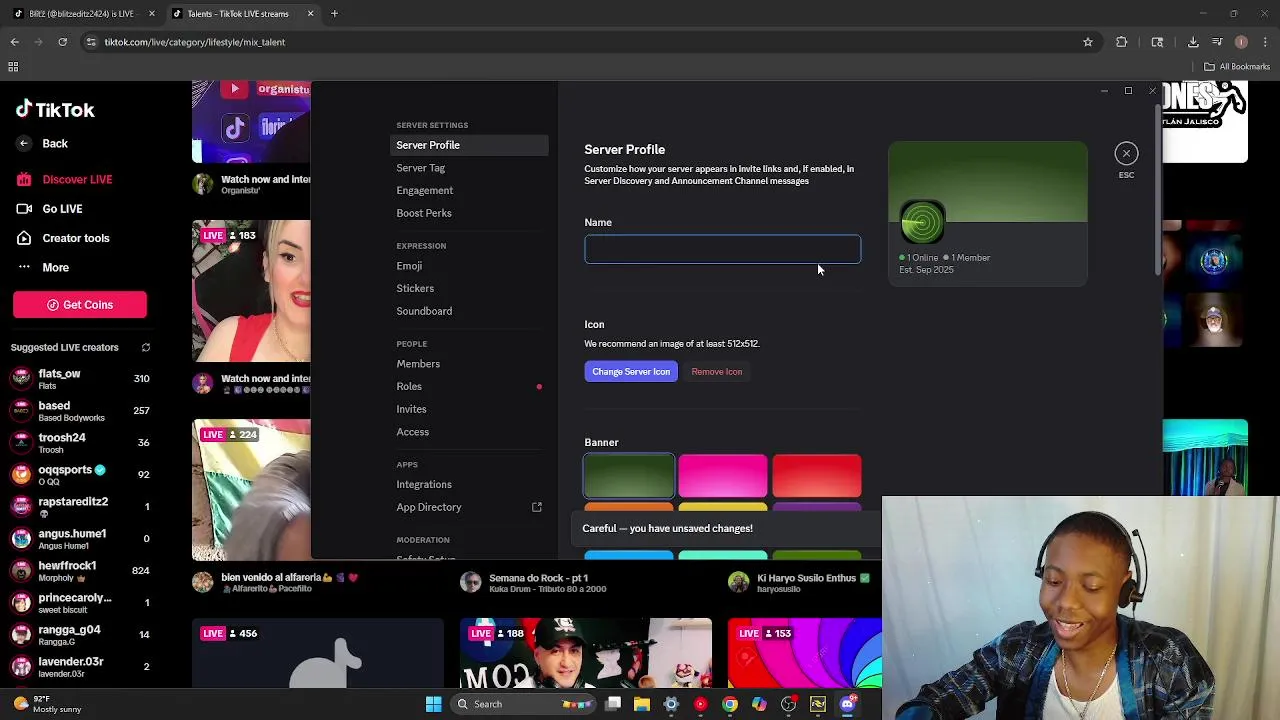
Task: Select the red banner color
Action: 817,475
